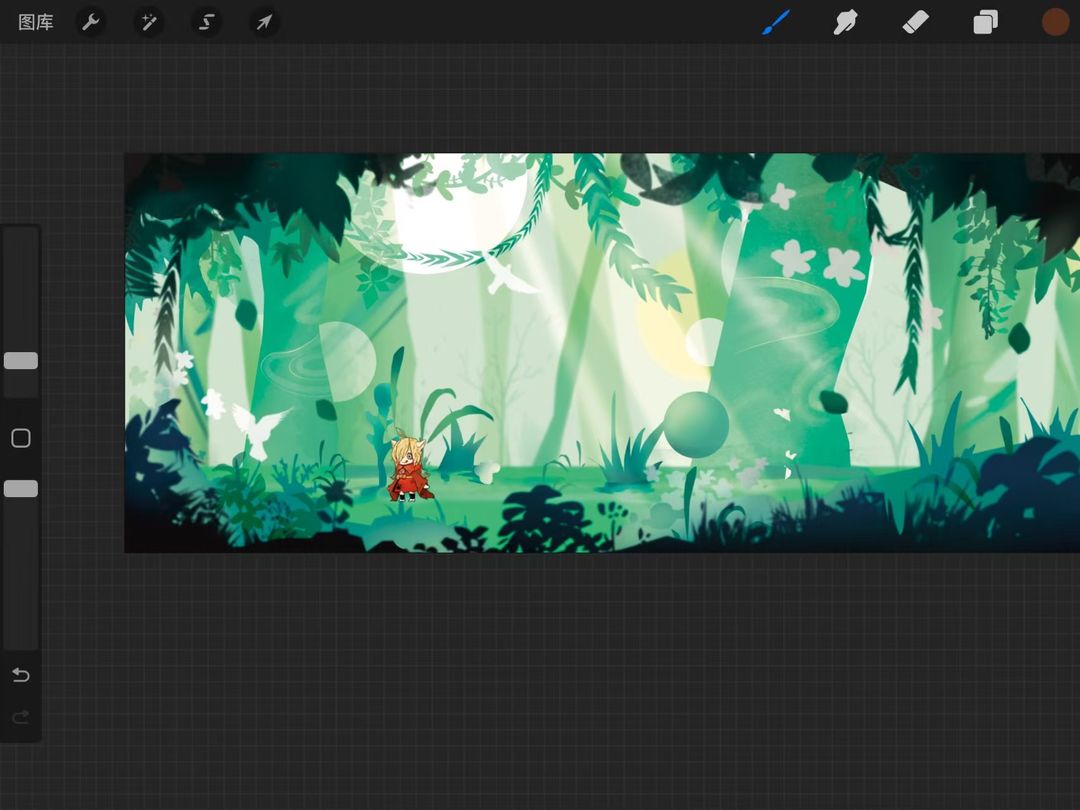Click the lower opacity slider handle
1080x810 pixels.
point(21,489)
